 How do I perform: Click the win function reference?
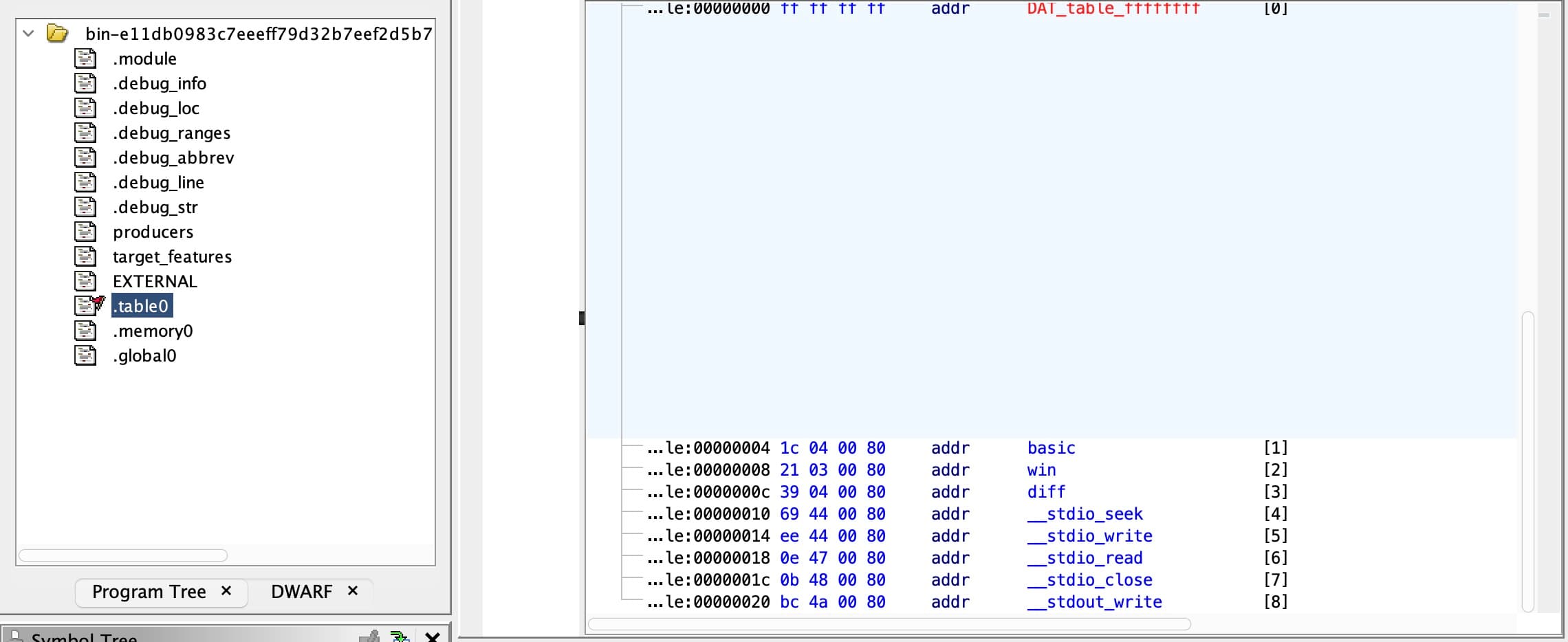[1041, 470]
